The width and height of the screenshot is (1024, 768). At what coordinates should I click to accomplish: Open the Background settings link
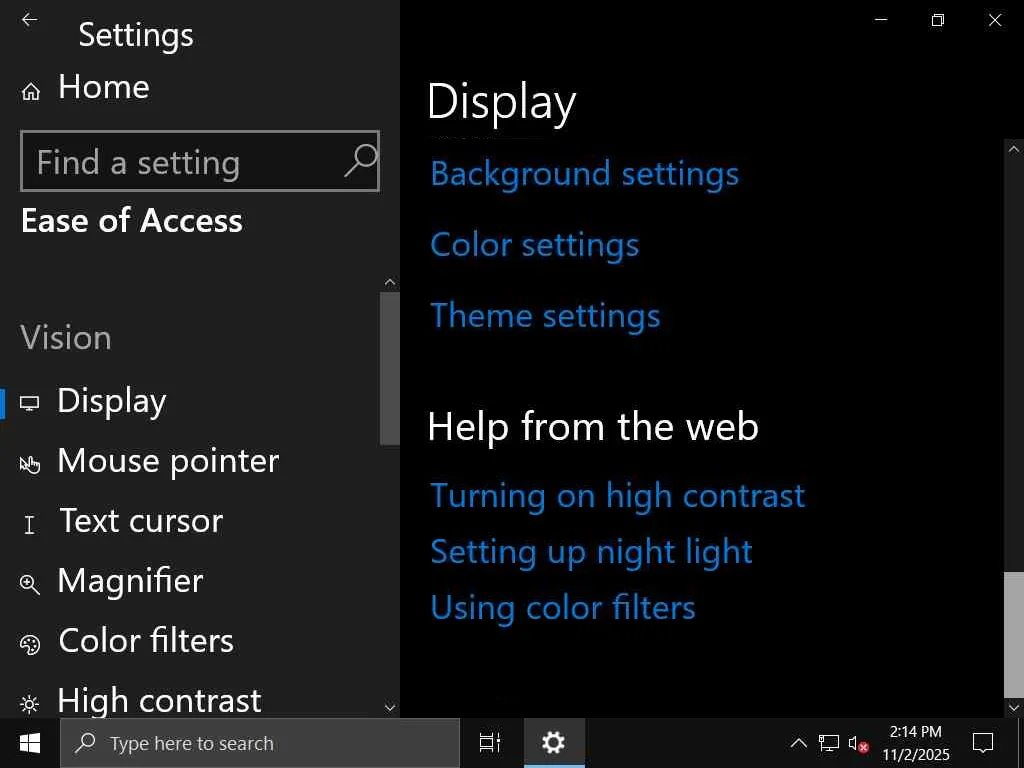point(584,174)
